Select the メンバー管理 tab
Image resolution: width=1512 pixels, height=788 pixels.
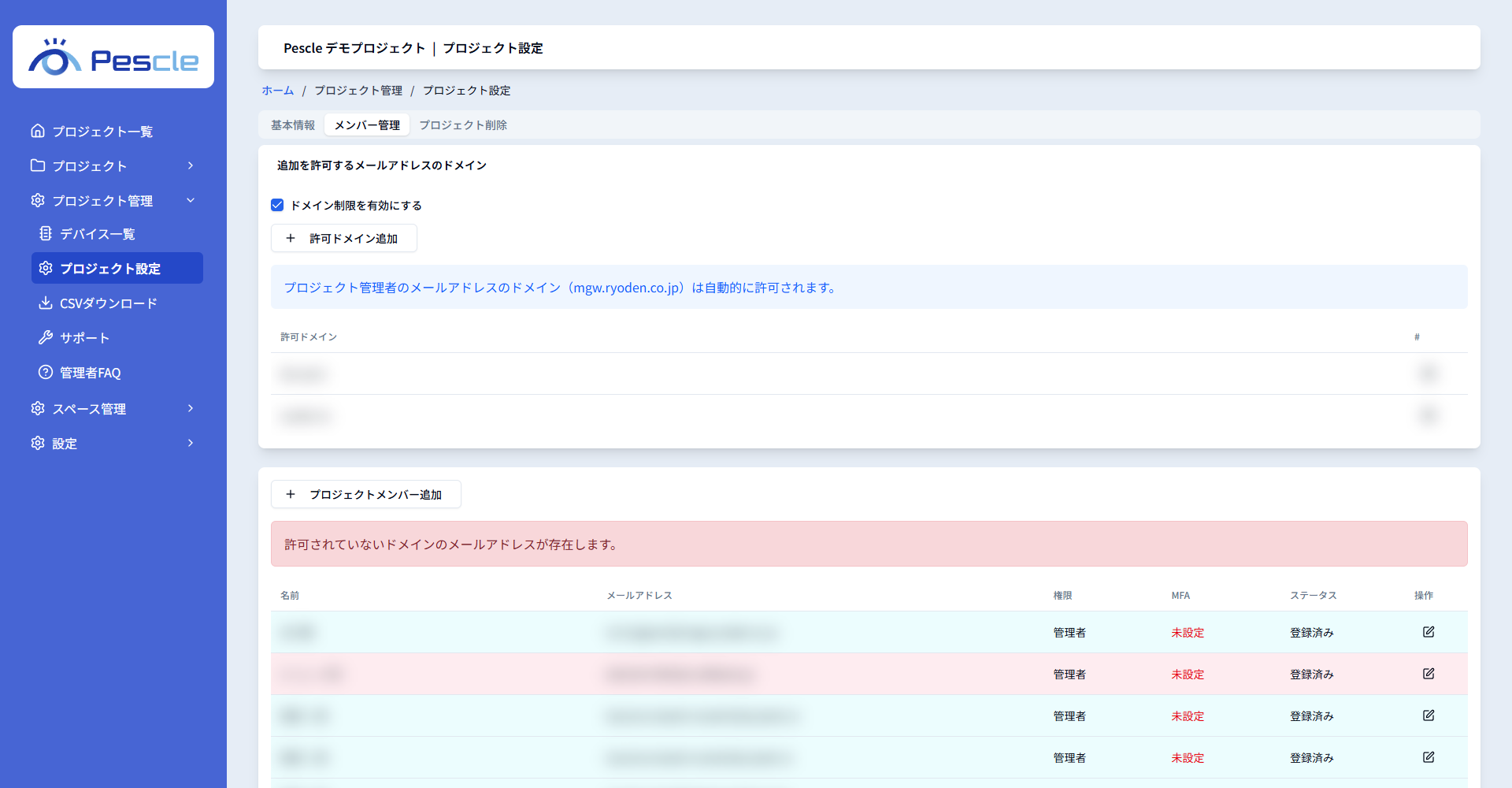coord(367,125)
